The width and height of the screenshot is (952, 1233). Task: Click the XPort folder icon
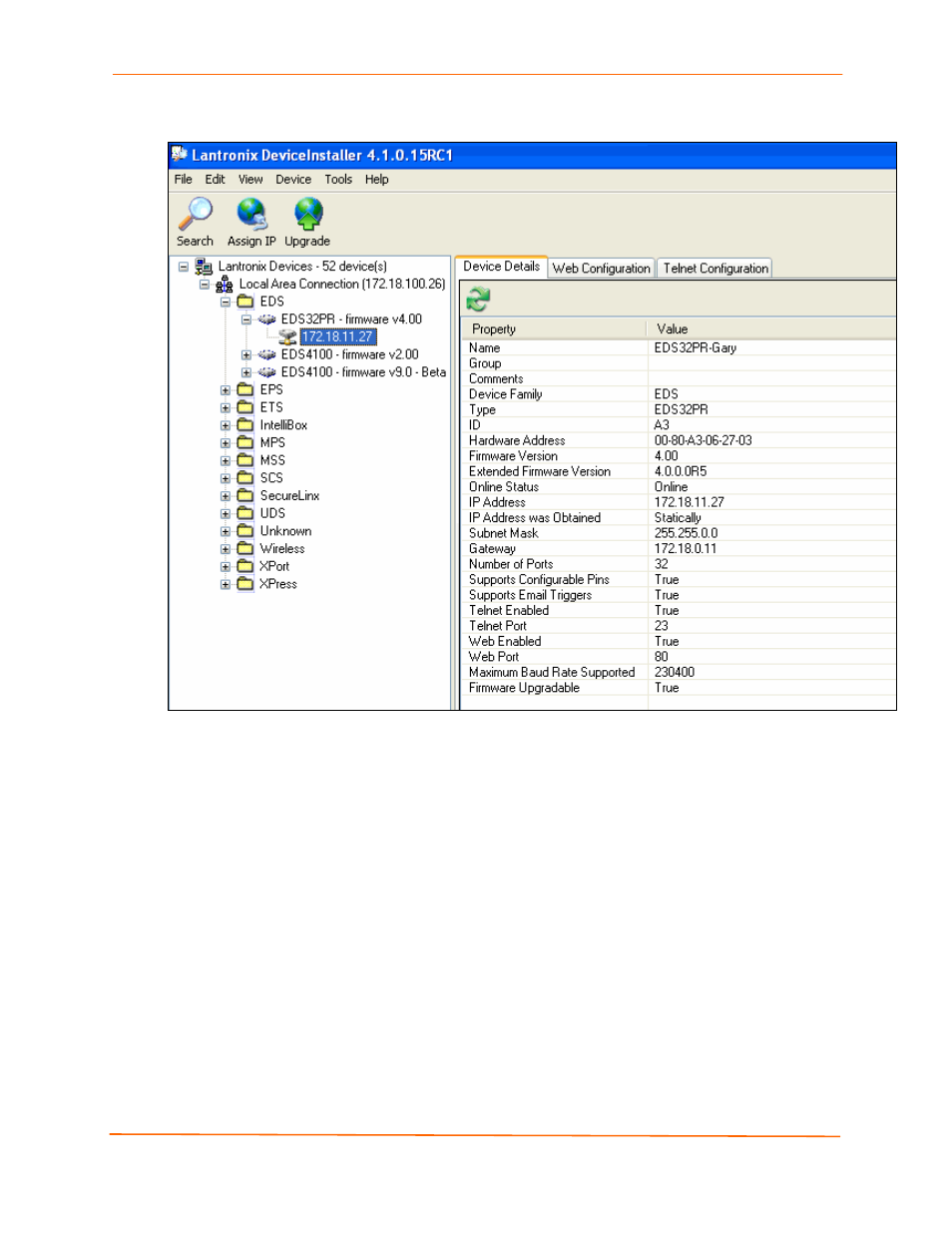coord(245,566)
